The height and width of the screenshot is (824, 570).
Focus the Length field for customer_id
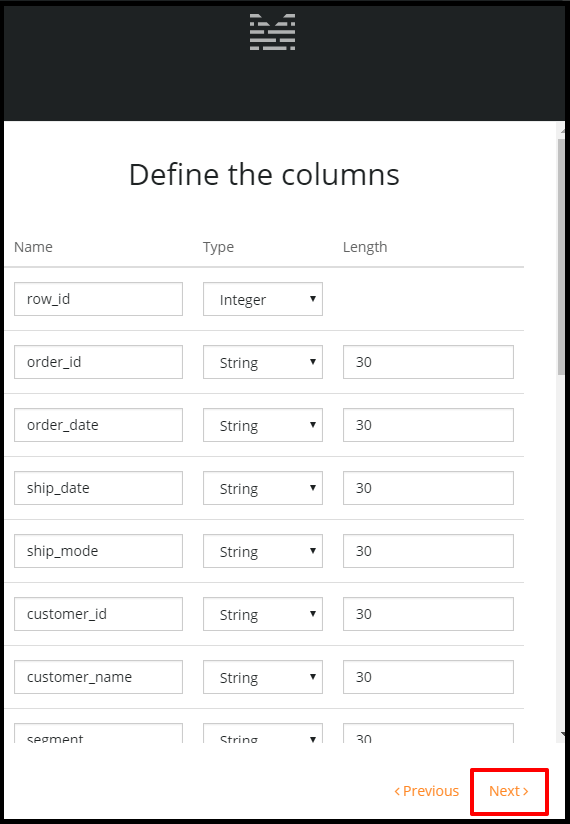point(428,614)
